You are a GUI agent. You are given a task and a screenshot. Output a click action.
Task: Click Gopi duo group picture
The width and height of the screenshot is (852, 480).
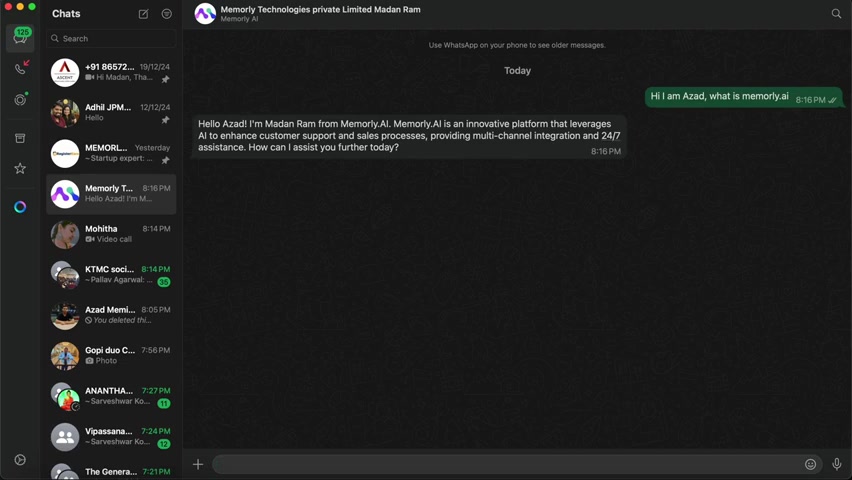pos(65,356)
